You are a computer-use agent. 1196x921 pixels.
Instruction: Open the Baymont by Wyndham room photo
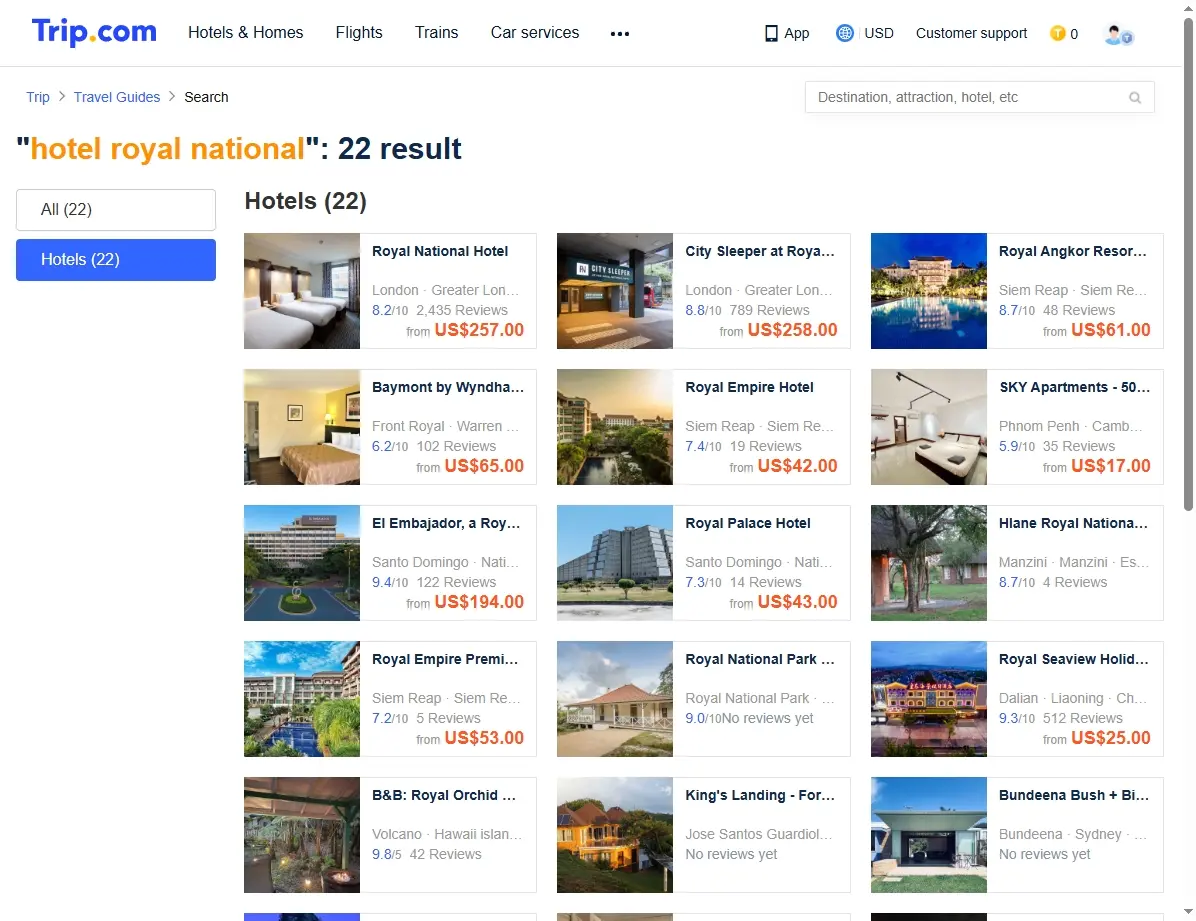click(302, 427)
